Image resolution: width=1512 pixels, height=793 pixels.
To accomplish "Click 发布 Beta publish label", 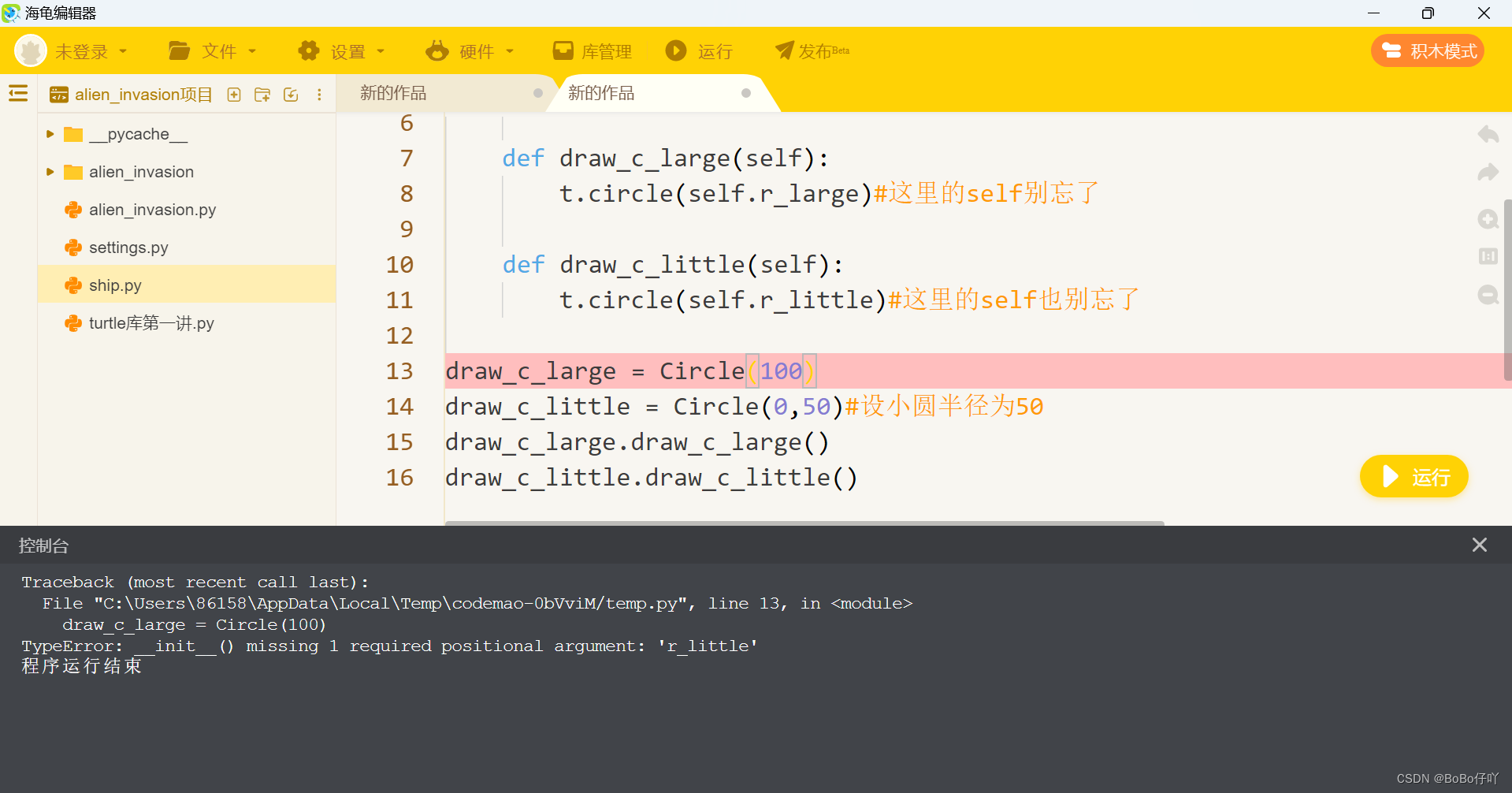I will coord(824,52).
